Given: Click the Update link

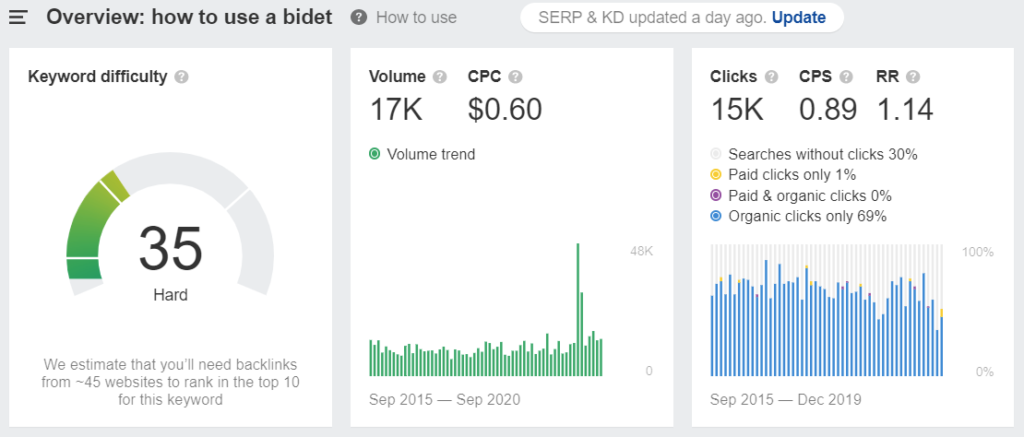Looking at the screenshot, I should point(798,18).
